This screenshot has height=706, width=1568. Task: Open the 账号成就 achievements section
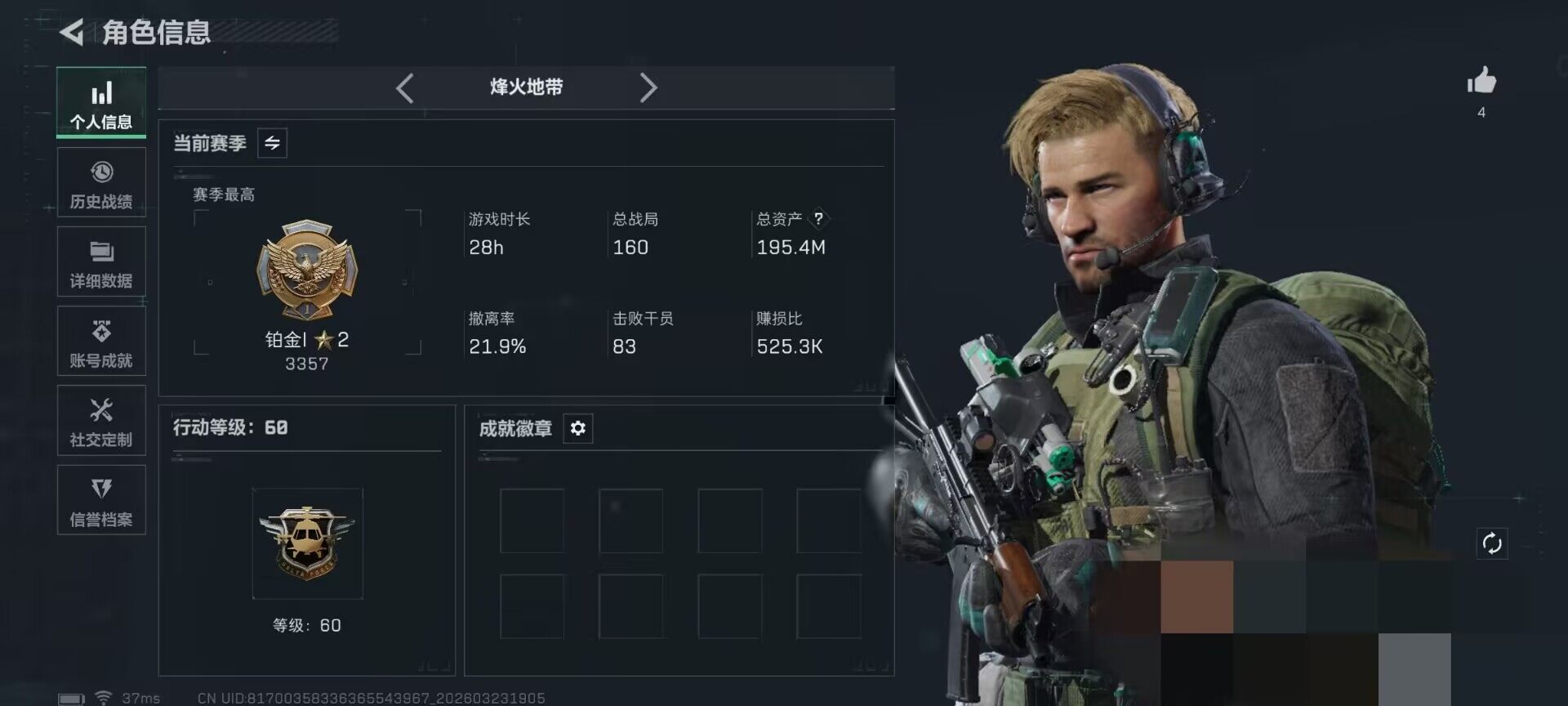pos(101,342)
